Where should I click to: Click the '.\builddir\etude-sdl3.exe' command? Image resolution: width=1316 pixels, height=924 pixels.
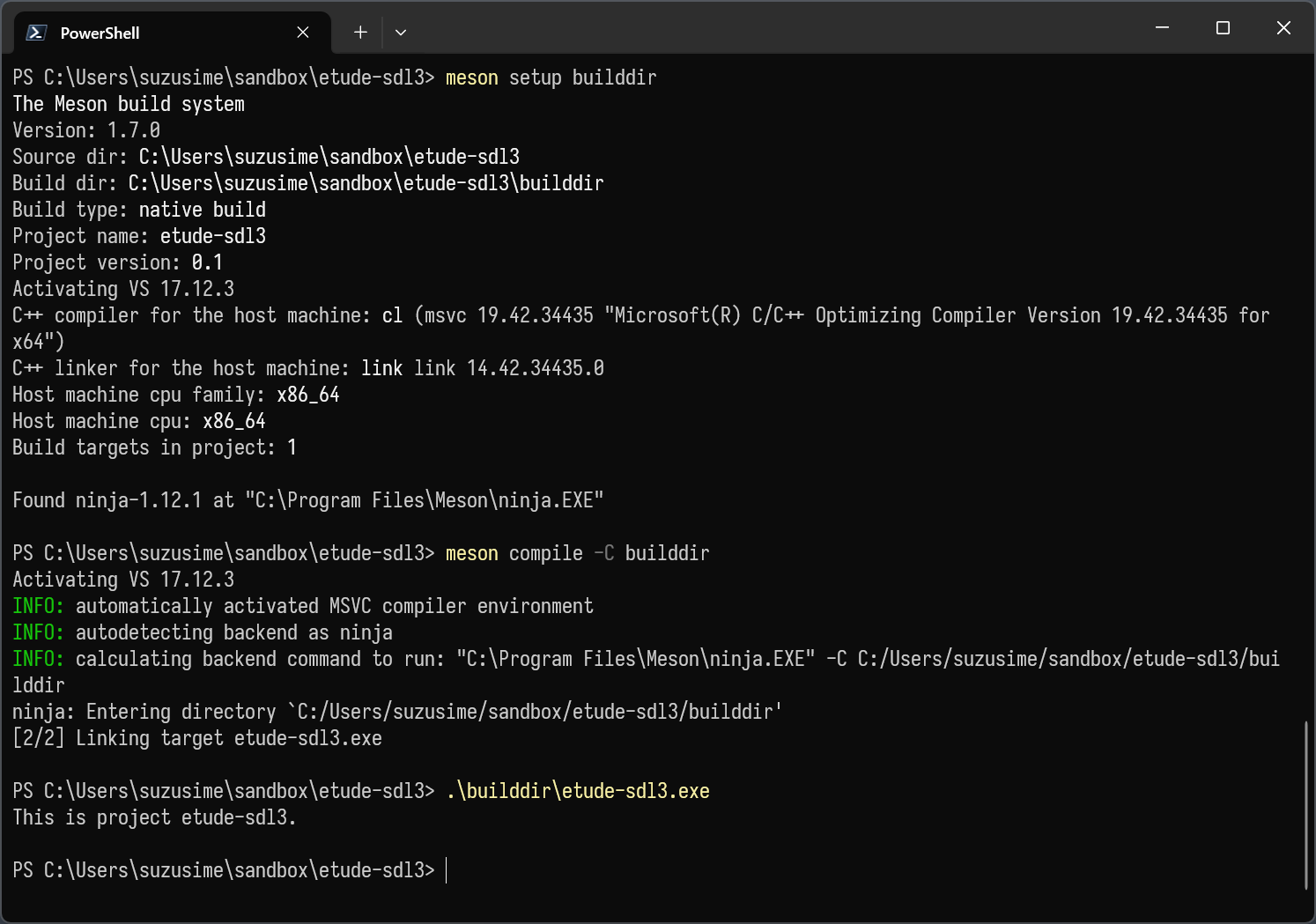click(578, 791)
